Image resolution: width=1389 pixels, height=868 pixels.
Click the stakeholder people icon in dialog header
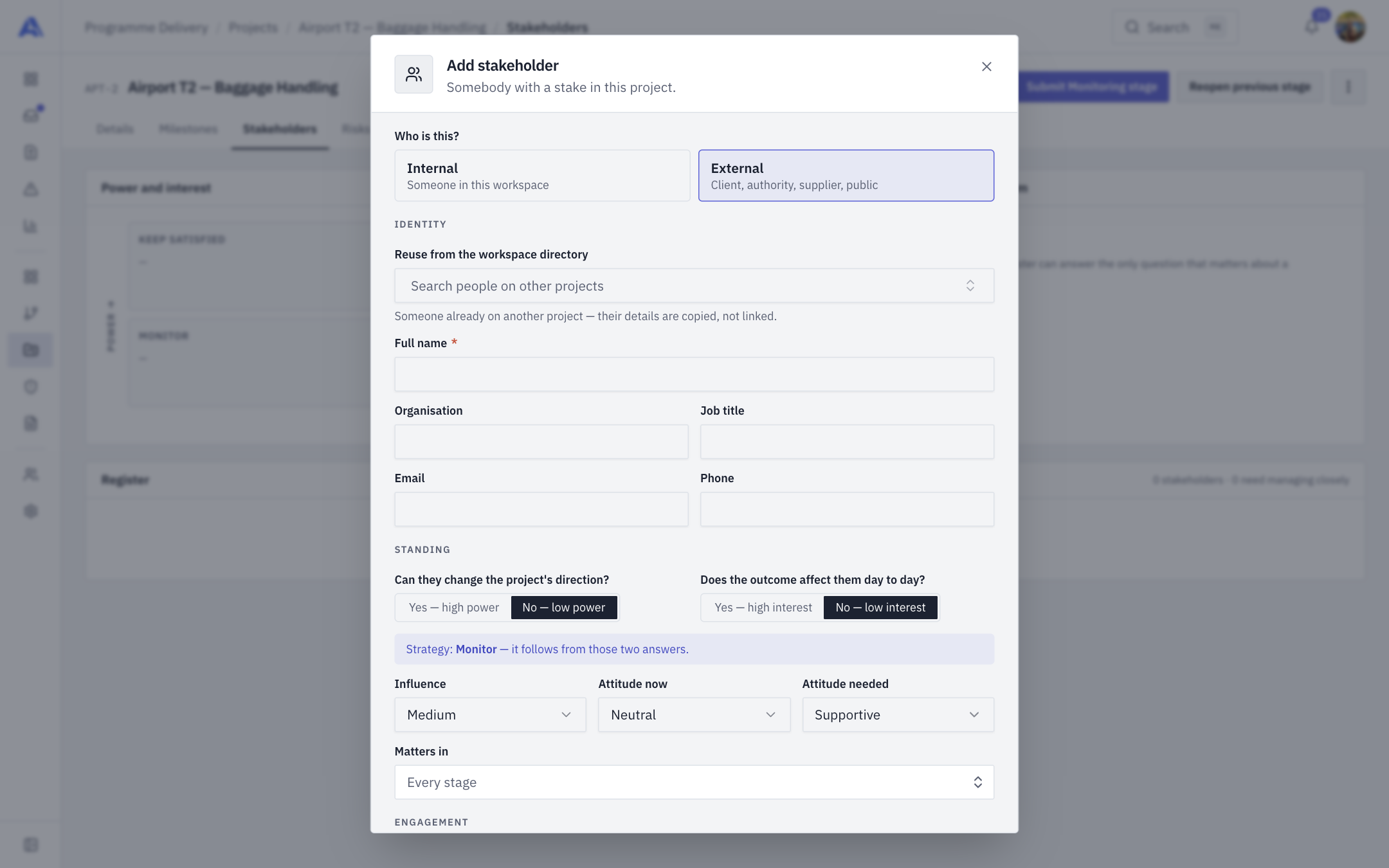413,75
